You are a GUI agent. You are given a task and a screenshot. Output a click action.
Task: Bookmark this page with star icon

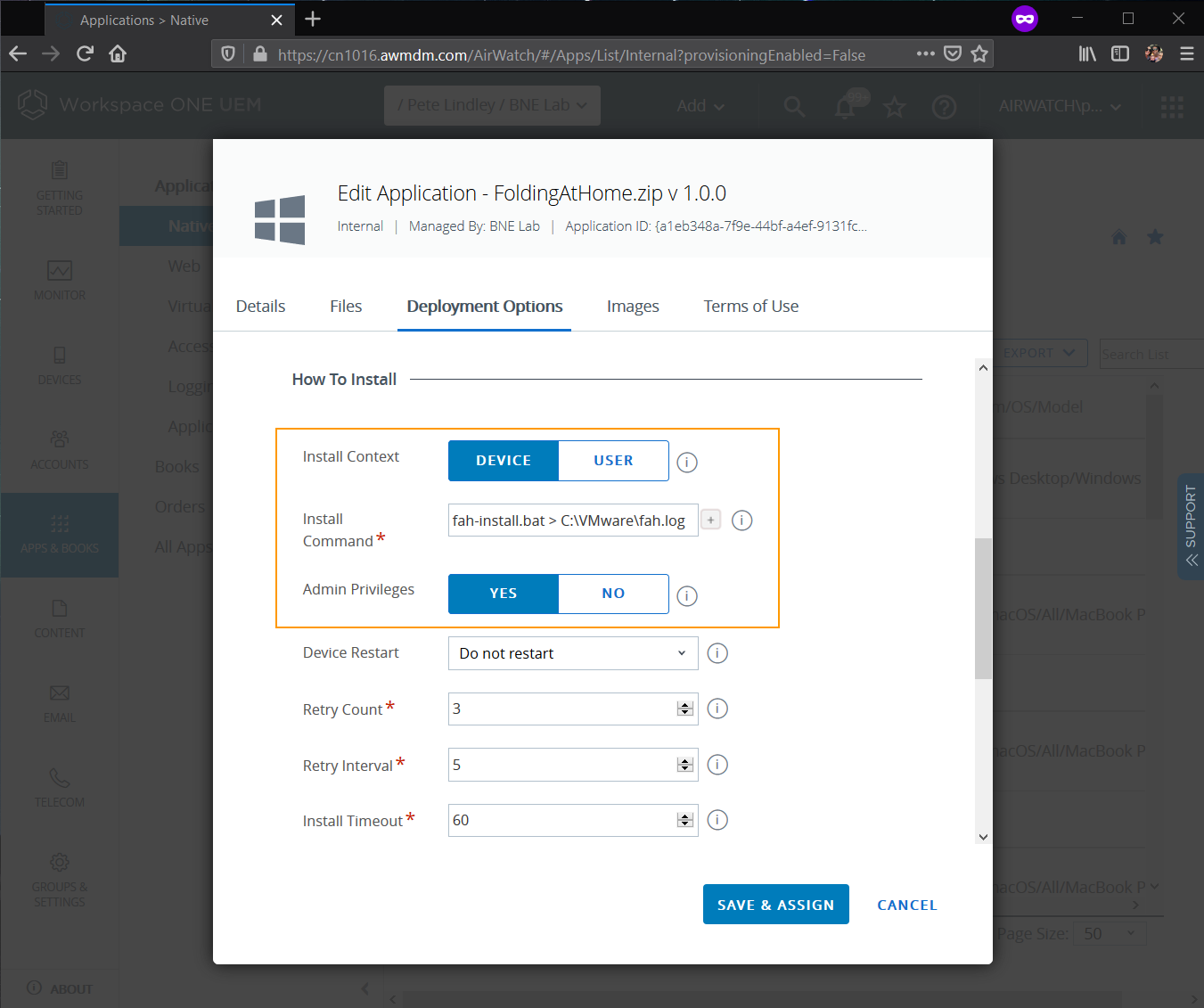pyautogui.click(x=979, y=54)
